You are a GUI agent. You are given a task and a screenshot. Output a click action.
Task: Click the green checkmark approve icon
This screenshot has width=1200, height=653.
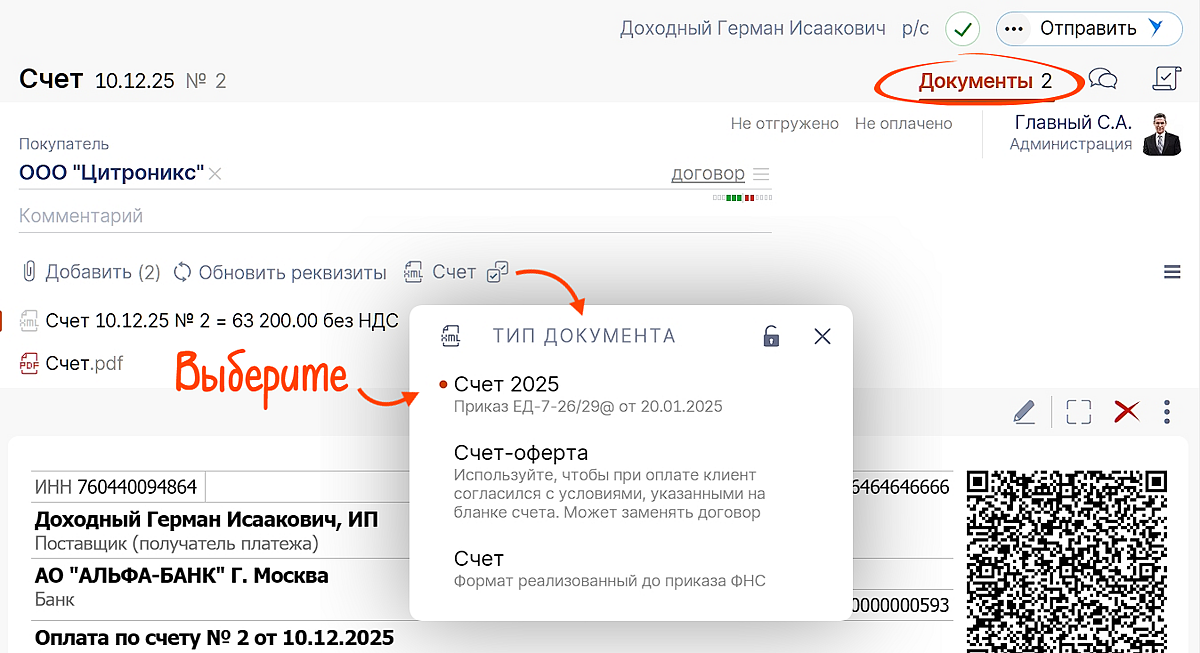(963, 29)
